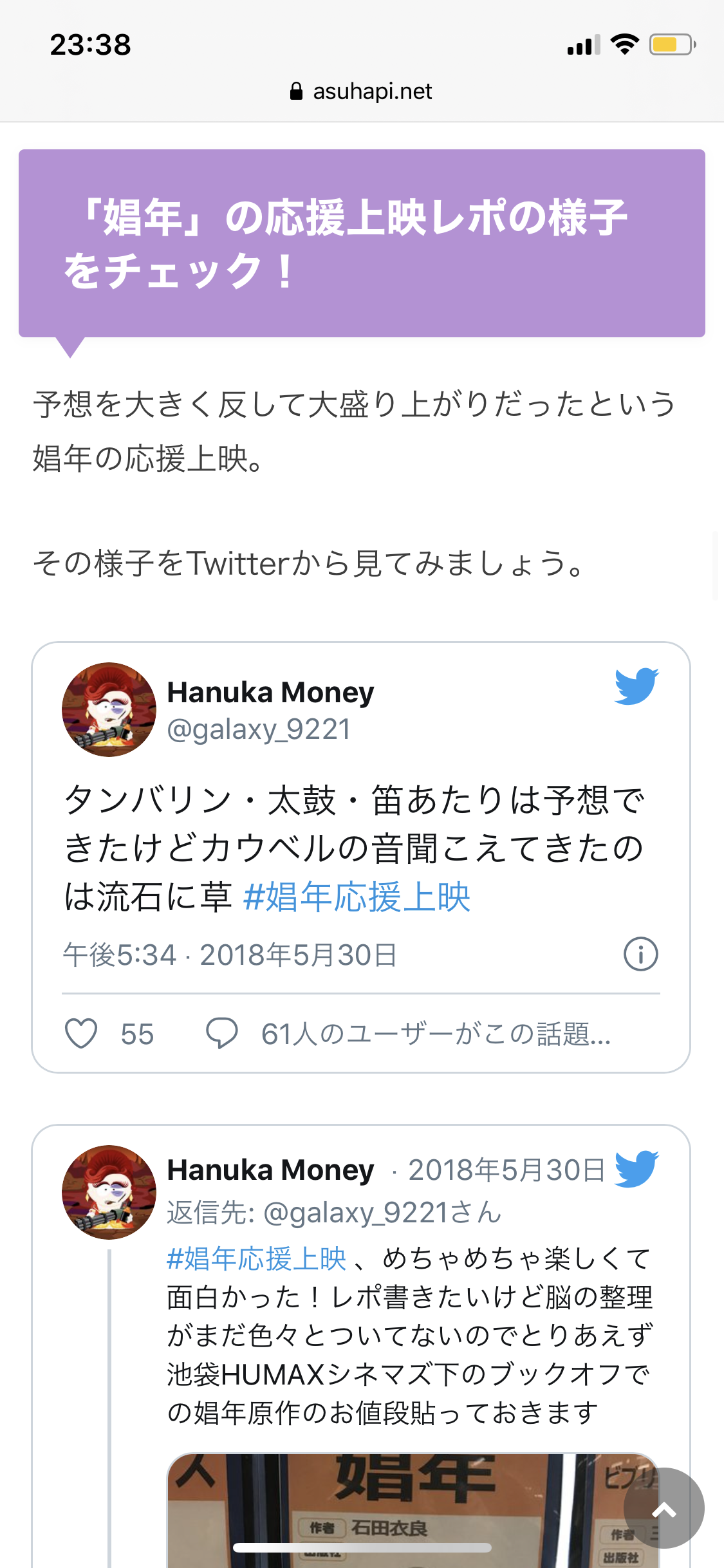Tap the battery icon in status bar
The image size is (724, 1568).
[x=673, y=44]
